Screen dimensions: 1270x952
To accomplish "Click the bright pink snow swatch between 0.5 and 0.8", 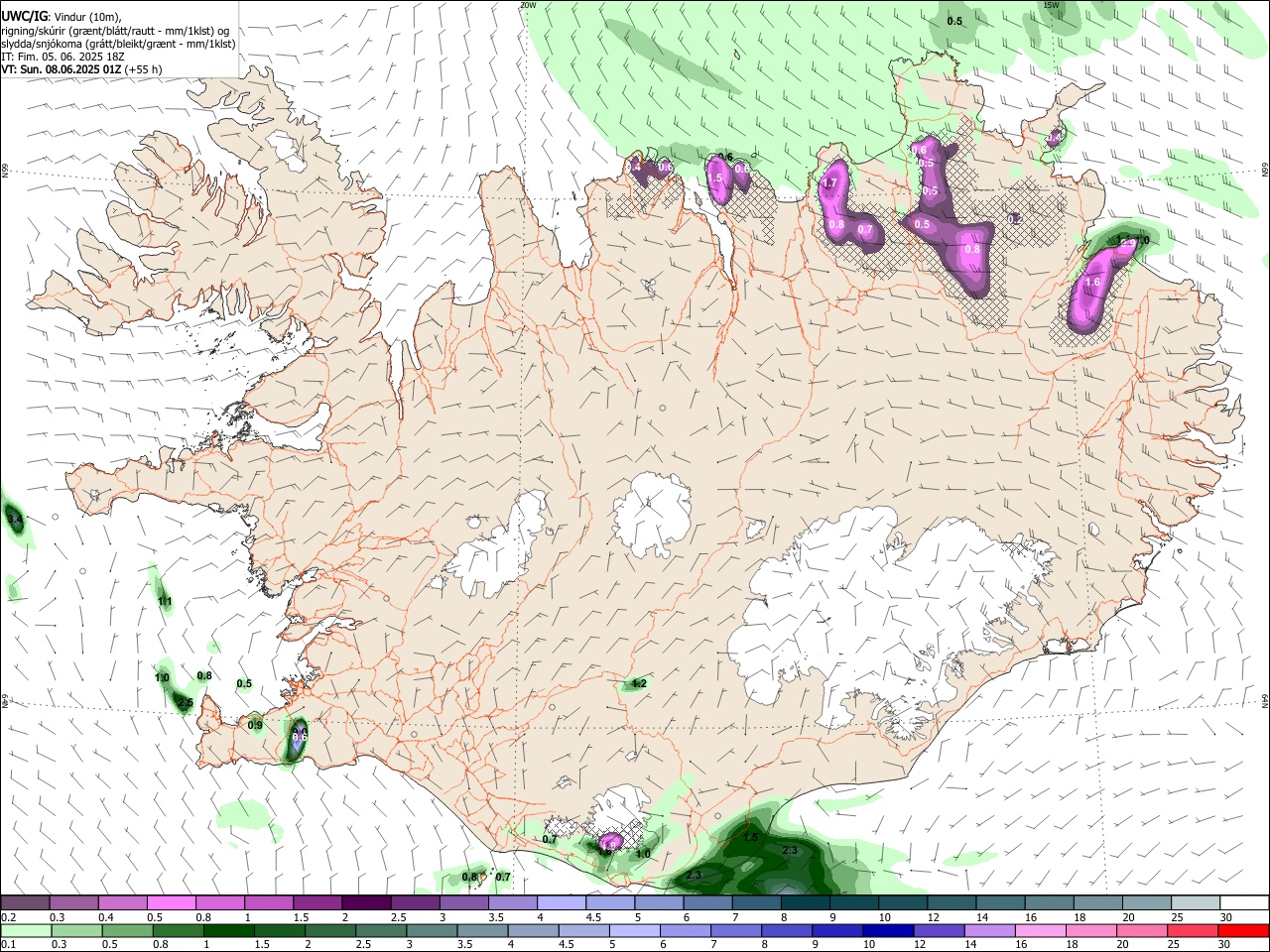I will coord(171,902).
